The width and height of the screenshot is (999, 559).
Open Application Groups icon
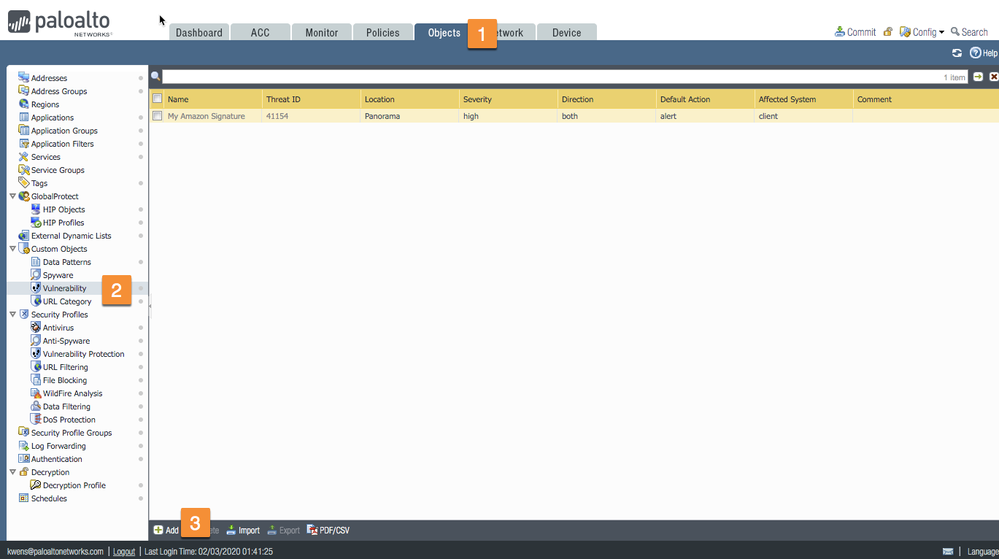pos(24,130)
